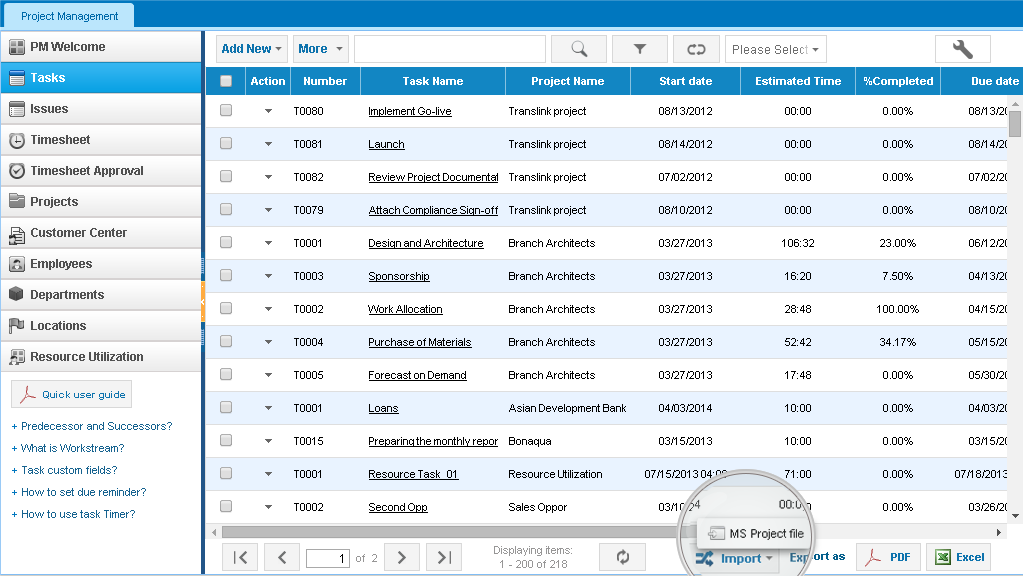Check the box for task Implement Go-live
This screenshot has width=1023, height=576.
(226, 110)
